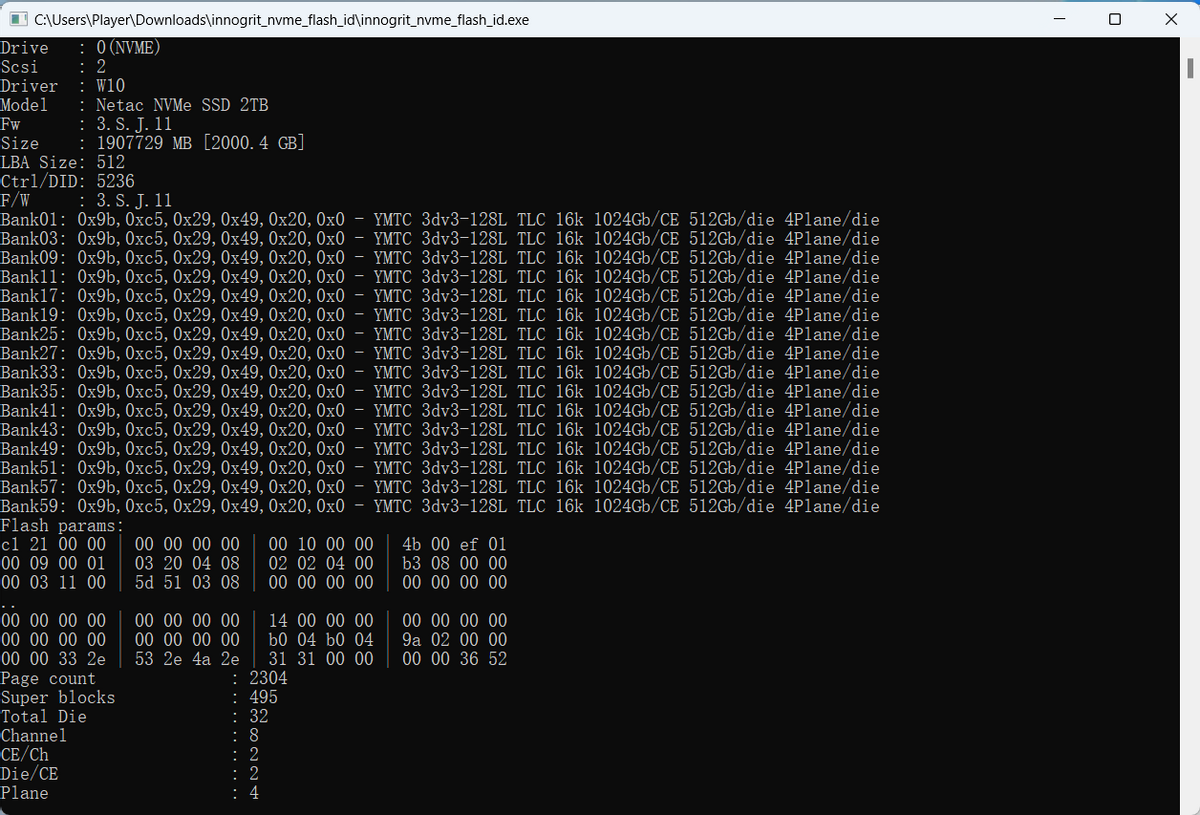The image size is (1200, 815).
Task: Maximize the console window
Action: pos(1115,19)
